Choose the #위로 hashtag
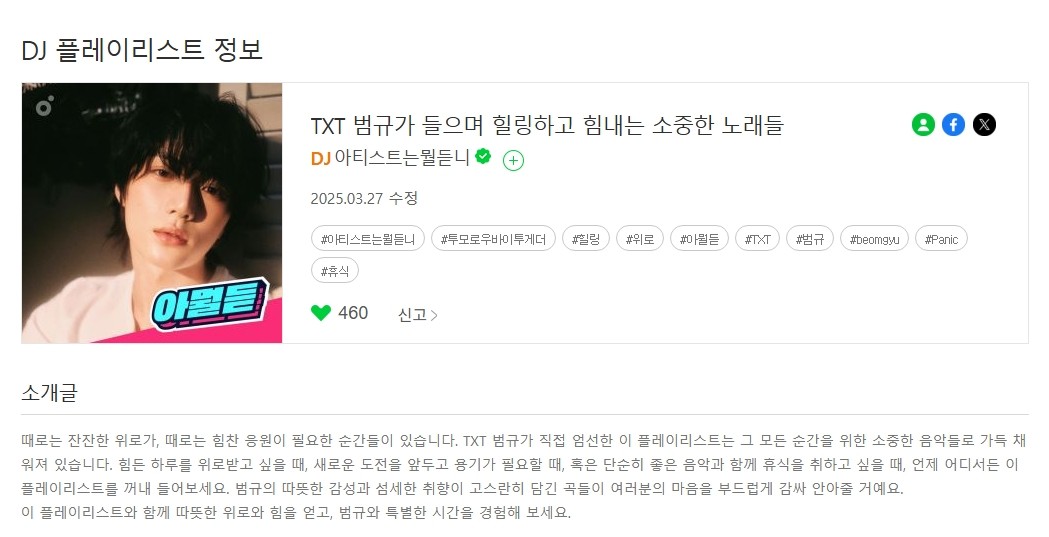The height and width of the screenshot is (537, 1049). [x=640, y=239]
